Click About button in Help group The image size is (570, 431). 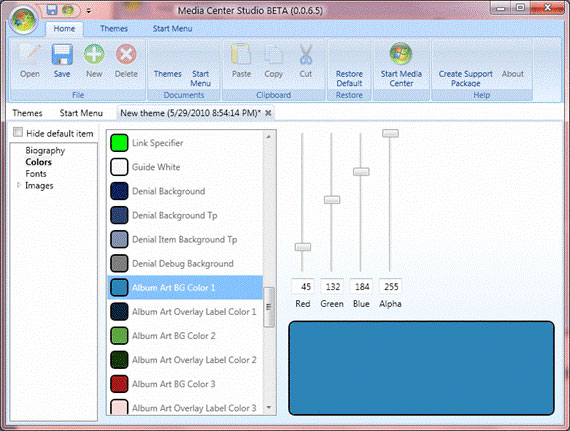[513, 74]
